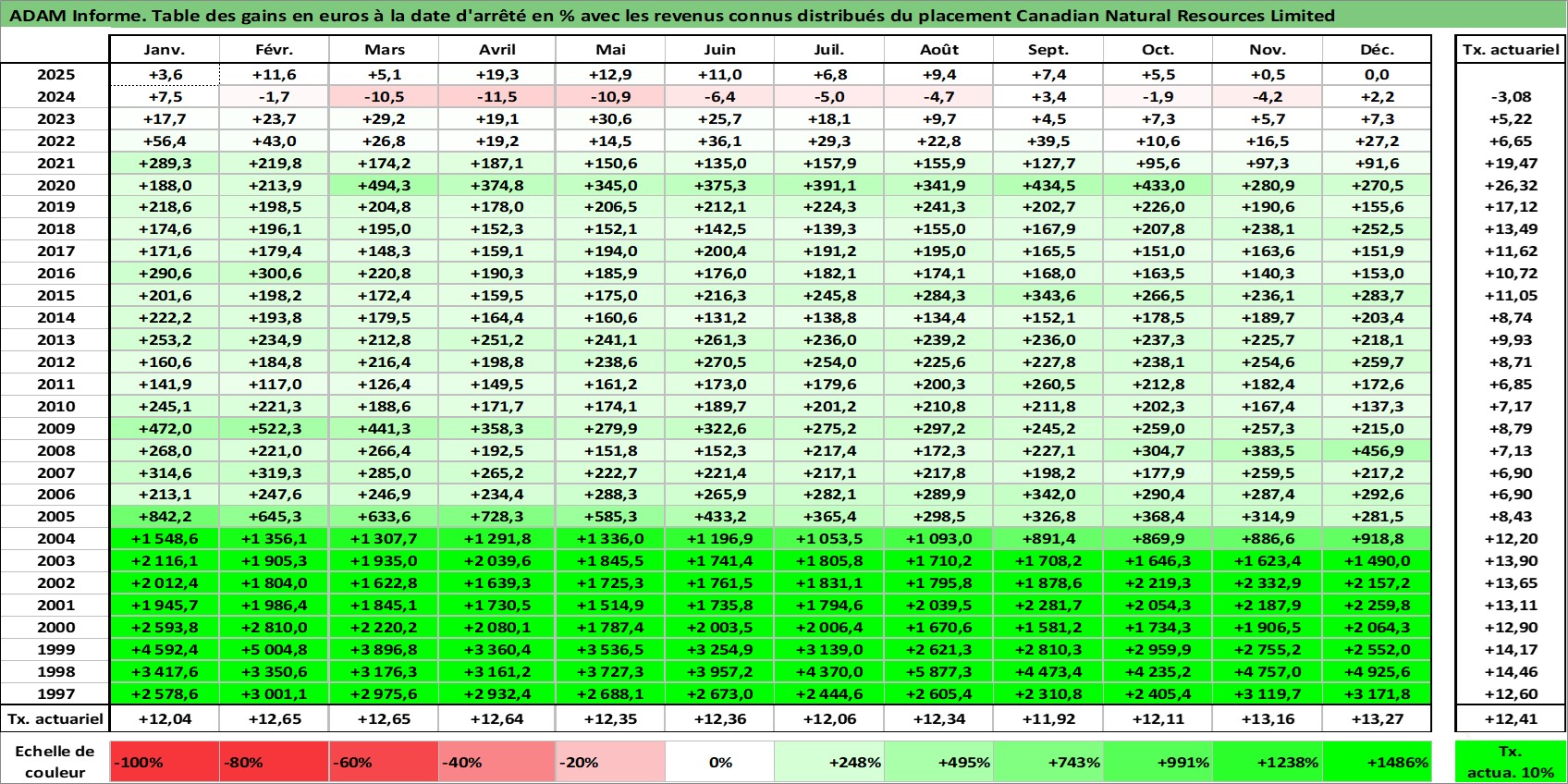1568x784 pixels.
Task: Click the +11,92 September actuarial rate
Action: [1048, 718]
